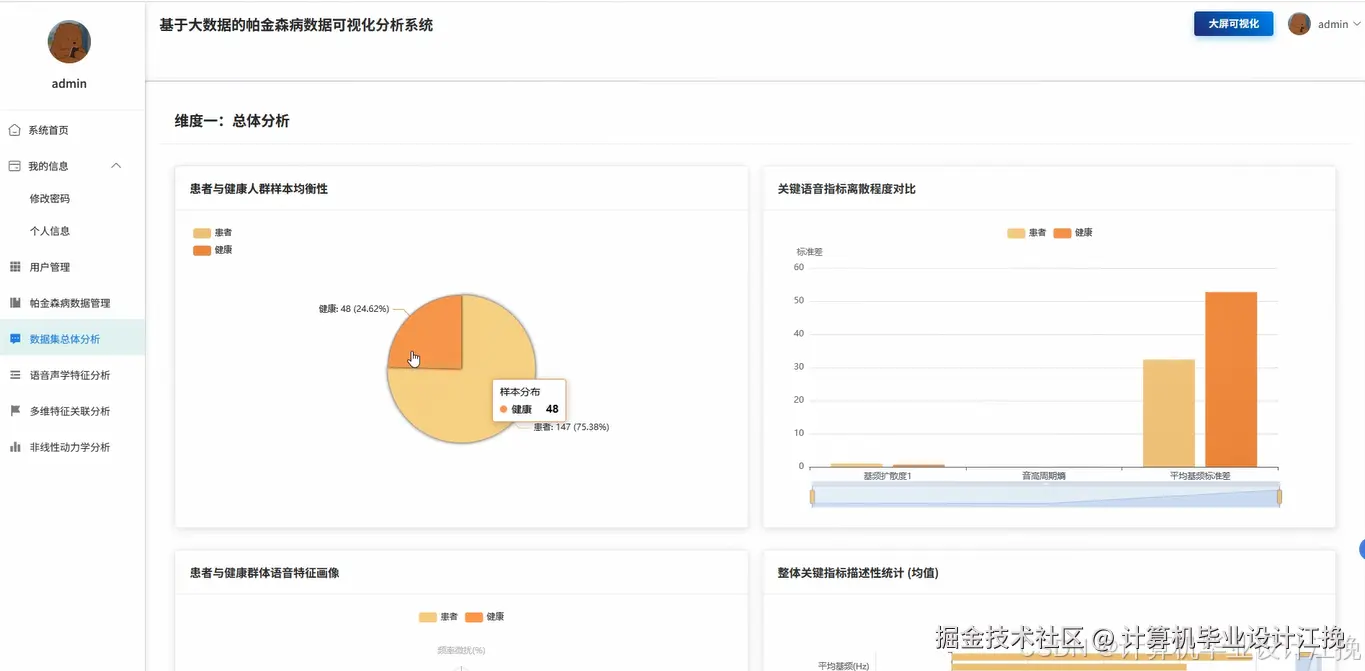The height and width of the screenshot is (671, 1365).
Task: Toggle 患者 legend in pie chart
Action: click(212, 233)
